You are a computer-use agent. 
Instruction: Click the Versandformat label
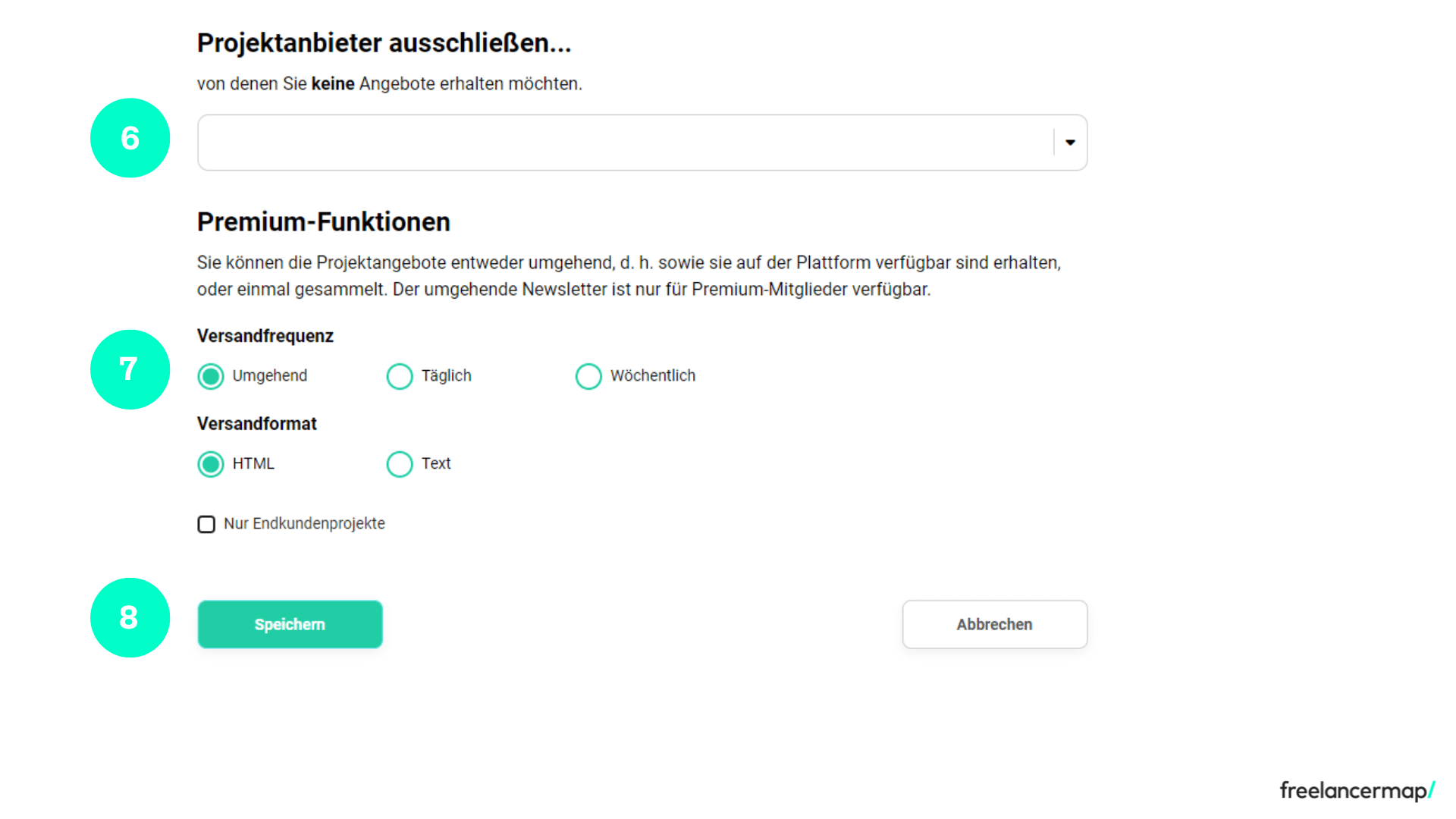click(257, 424)
